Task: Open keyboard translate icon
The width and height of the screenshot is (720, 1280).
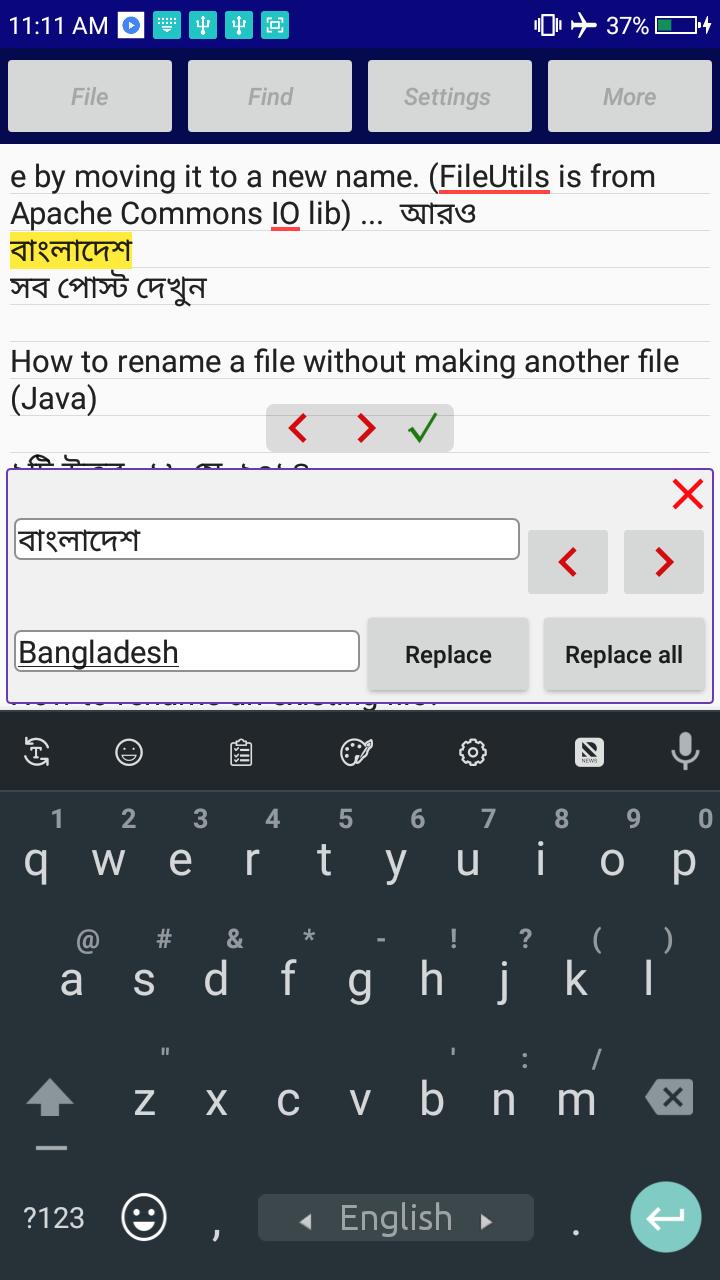Action: tap(37, 752)
